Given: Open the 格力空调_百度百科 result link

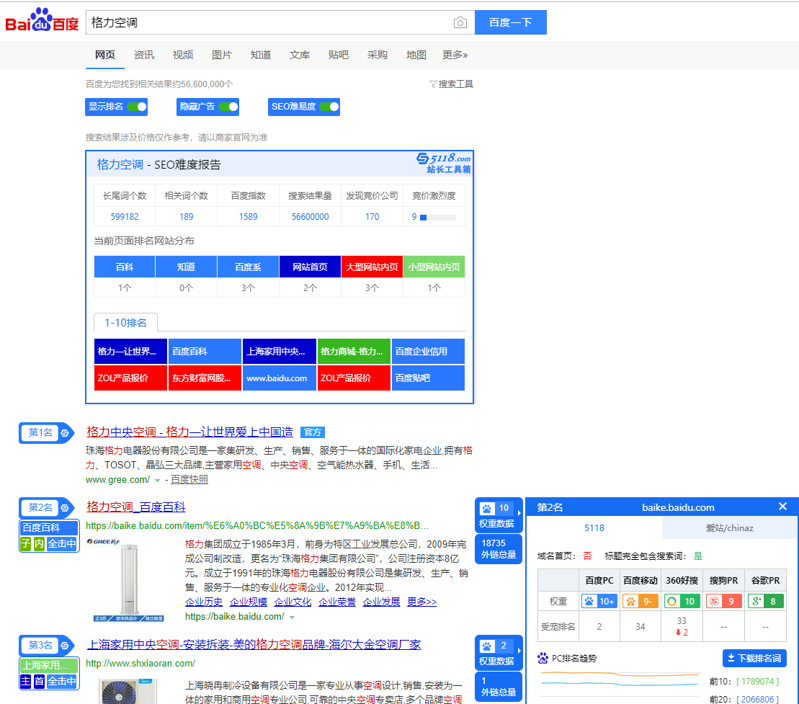Looking at the screenshot, I should [x=136, y=507].
